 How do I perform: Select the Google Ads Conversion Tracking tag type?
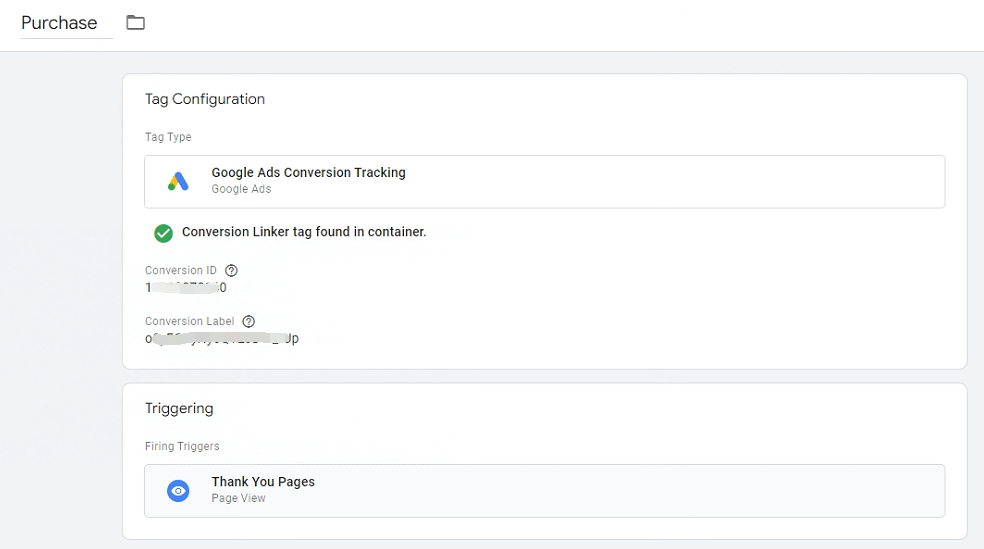[544, 181]
